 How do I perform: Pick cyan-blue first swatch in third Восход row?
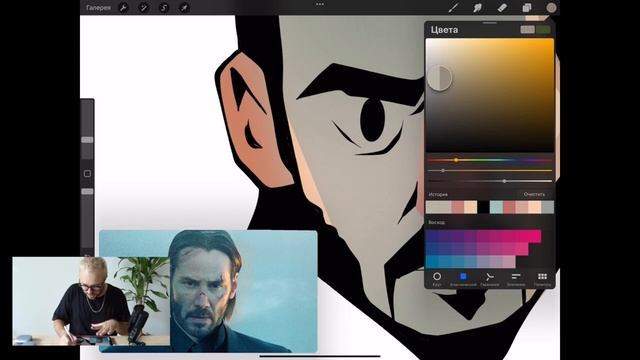(432, 262)
